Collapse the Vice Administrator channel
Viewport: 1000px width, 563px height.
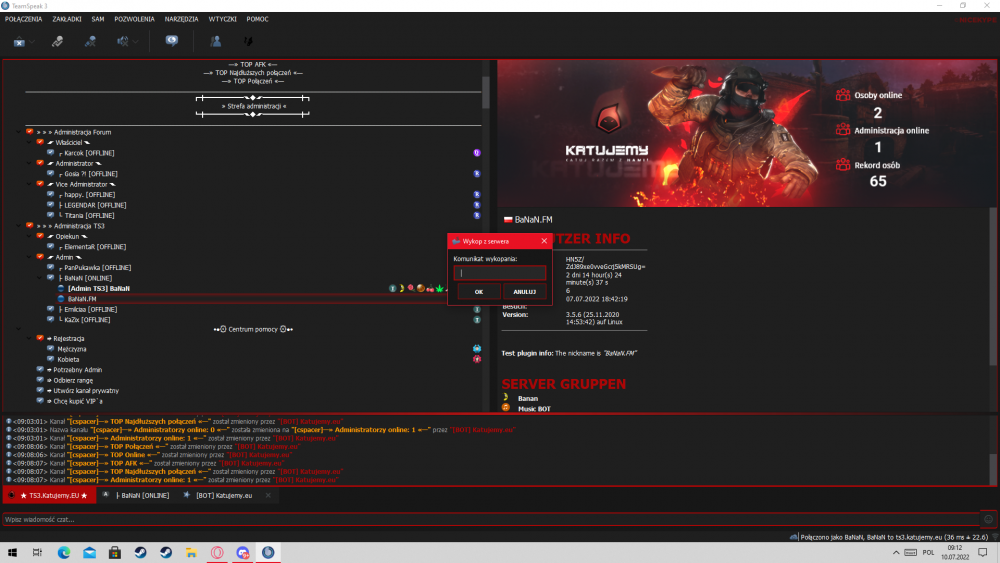tap(29, 184)
